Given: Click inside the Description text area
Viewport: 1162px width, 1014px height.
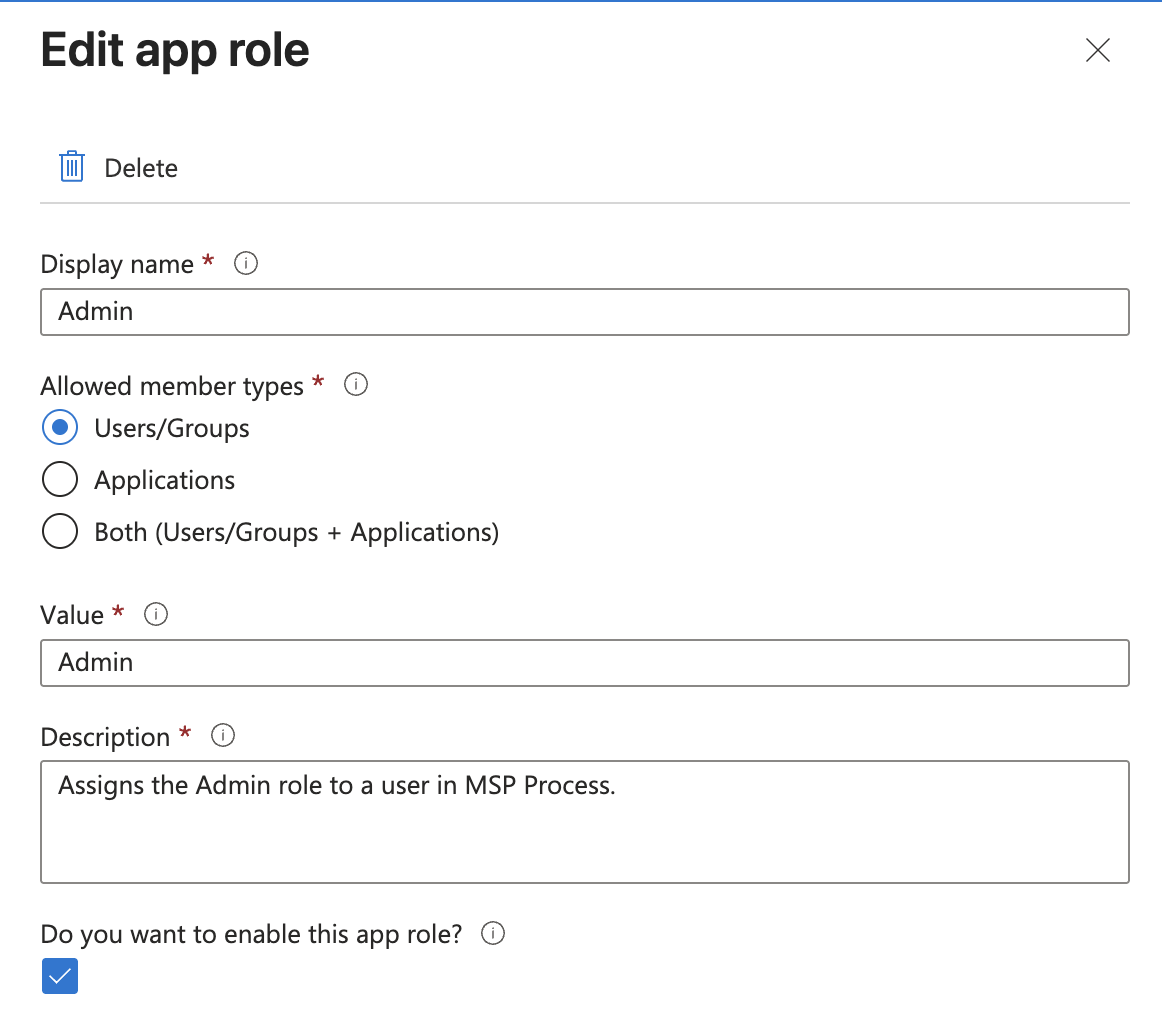Looking at the screenshot, I should pos(584,822).
